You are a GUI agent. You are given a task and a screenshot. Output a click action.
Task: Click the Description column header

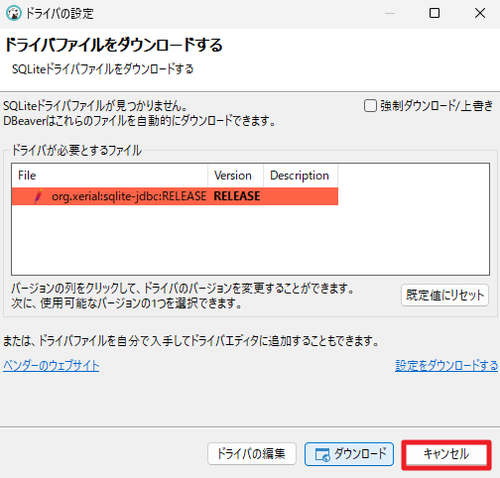click(301, 175)
